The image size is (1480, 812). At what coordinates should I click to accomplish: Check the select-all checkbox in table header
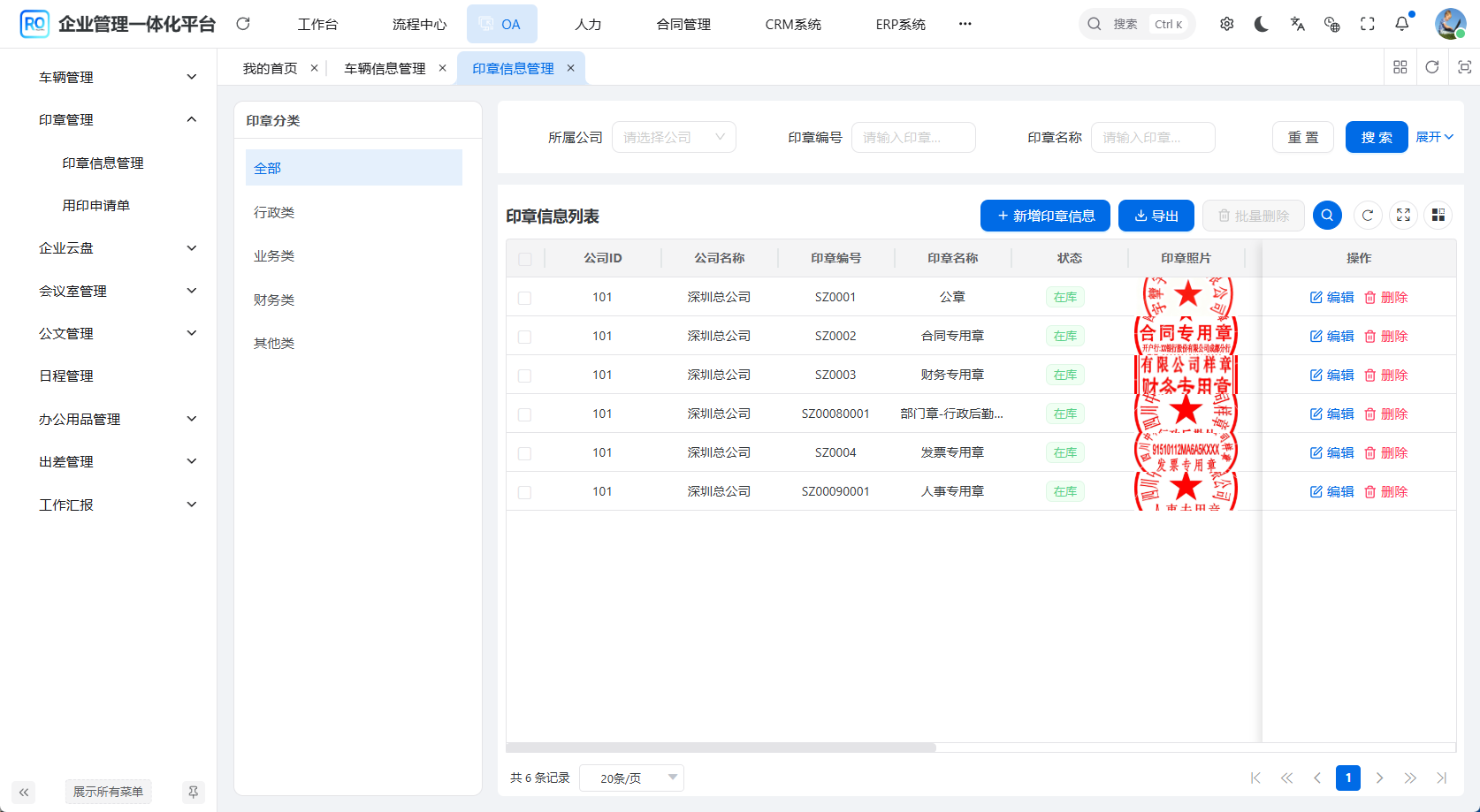click(x=525, y=259)
